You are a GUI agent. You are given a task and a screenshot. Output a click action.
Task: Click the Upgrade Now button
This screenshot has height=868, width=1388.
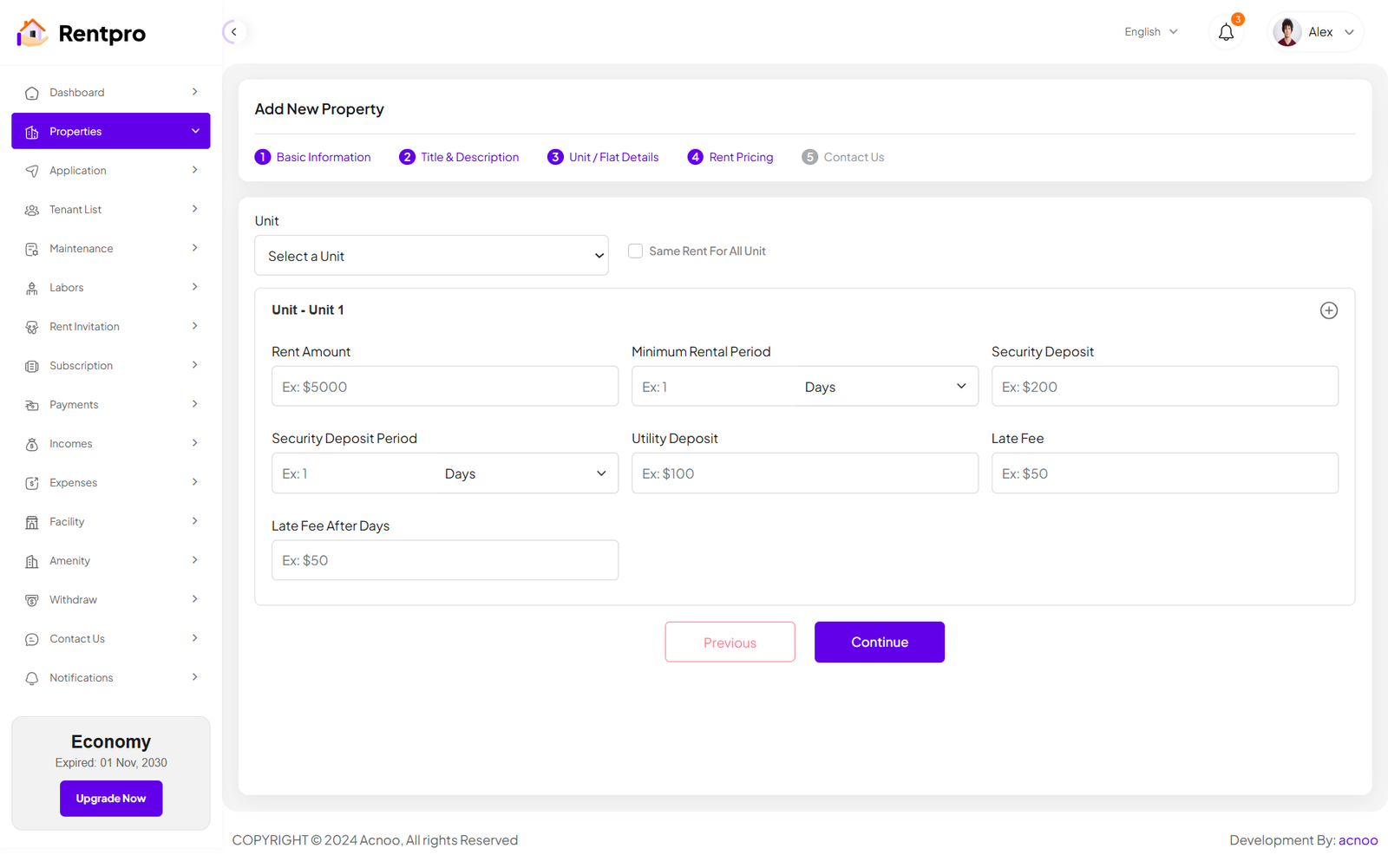tap(111, 799)
